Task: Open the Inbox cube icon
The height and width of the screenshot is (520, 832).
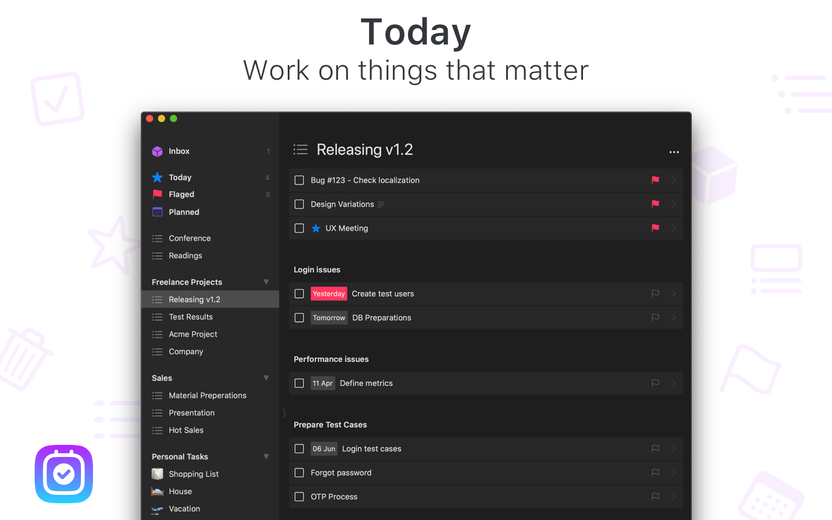Action: pyautogui.click(x=157, y=151)
